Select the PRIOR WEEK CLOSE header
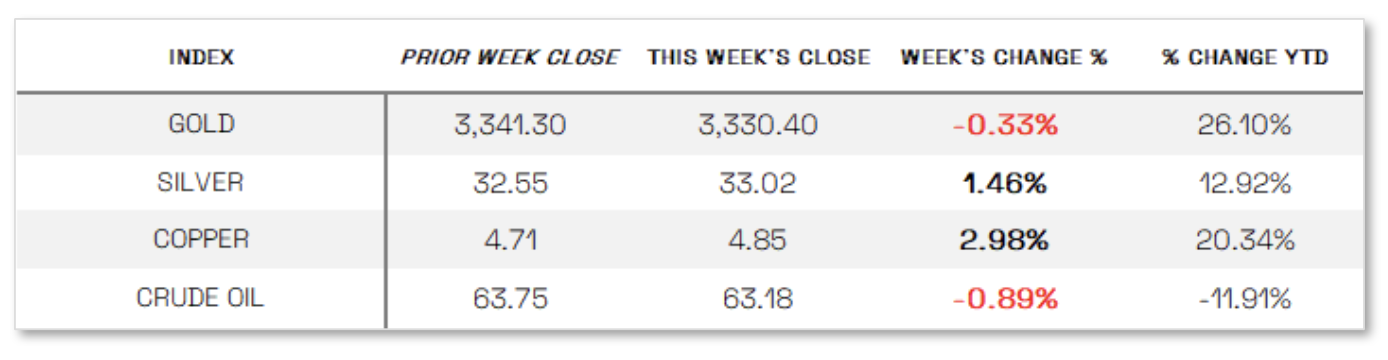Screen dimensions: 1388x360 coord(509,57)
